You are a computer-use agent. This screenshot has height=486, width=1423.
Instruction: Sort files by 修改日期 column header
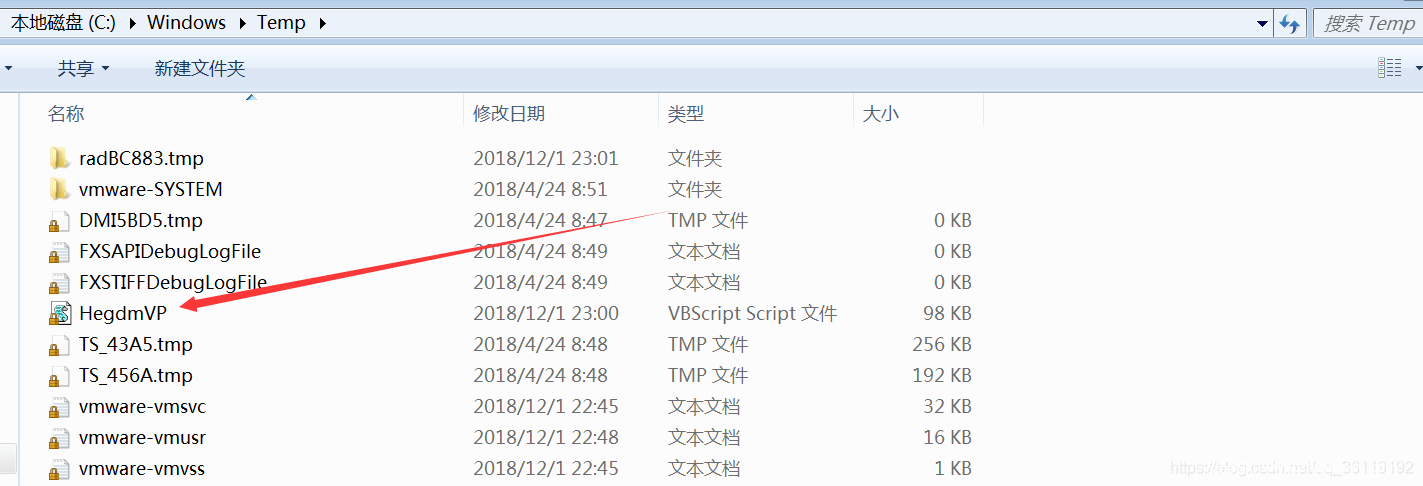509,114
